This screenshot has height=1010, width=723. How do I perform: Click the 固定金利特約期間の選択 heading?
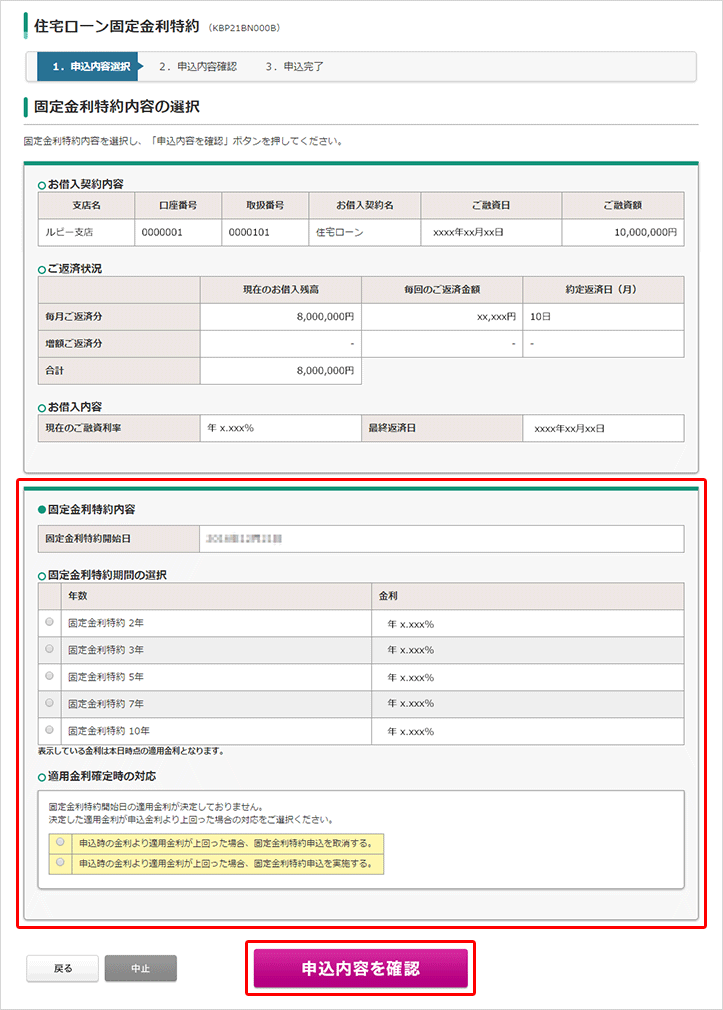(x=107, y=575)
